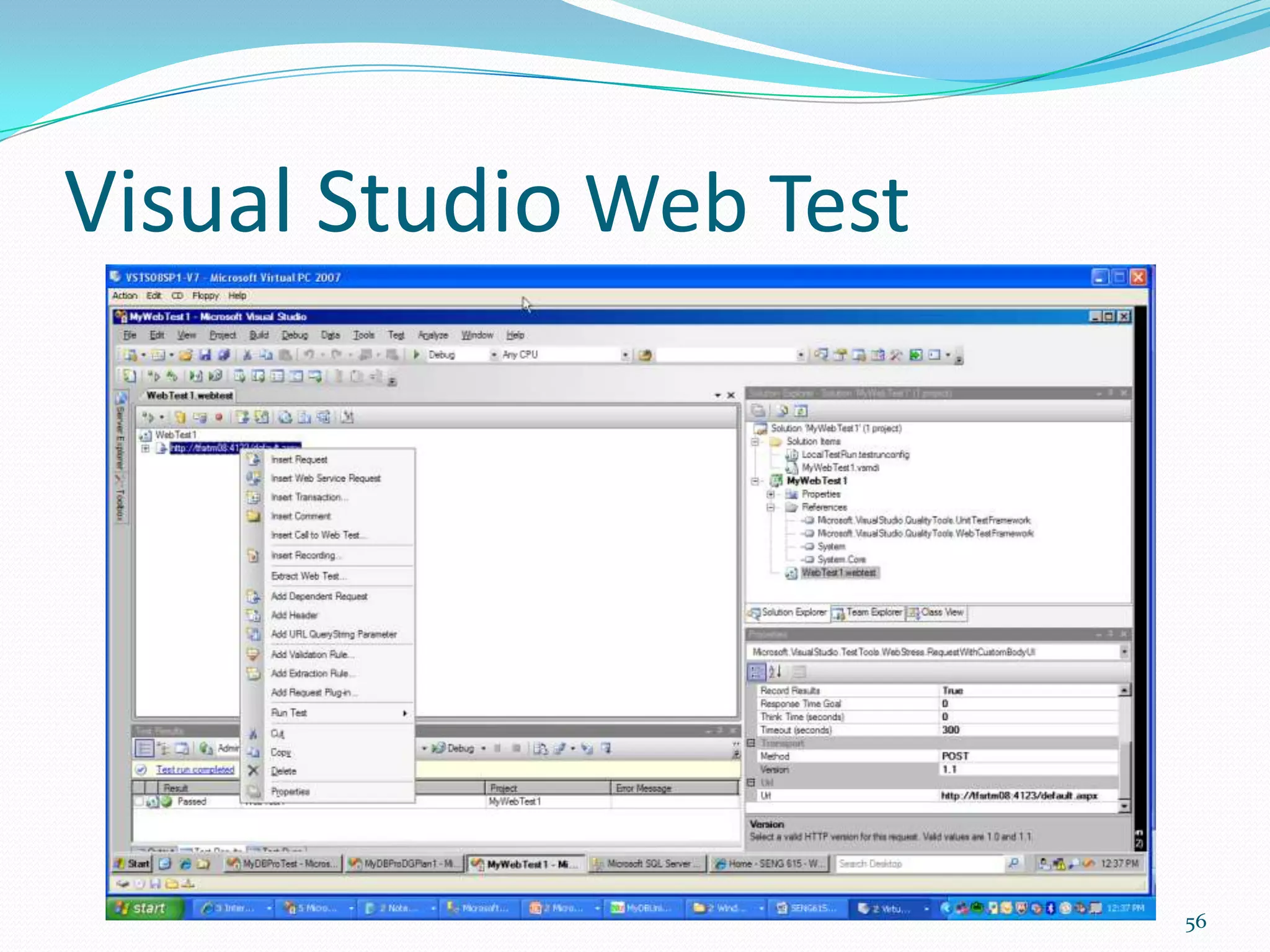Screen dimensions: 1270x952
Task: Open the Server Explorer side tab
Action: pos(121,431)
